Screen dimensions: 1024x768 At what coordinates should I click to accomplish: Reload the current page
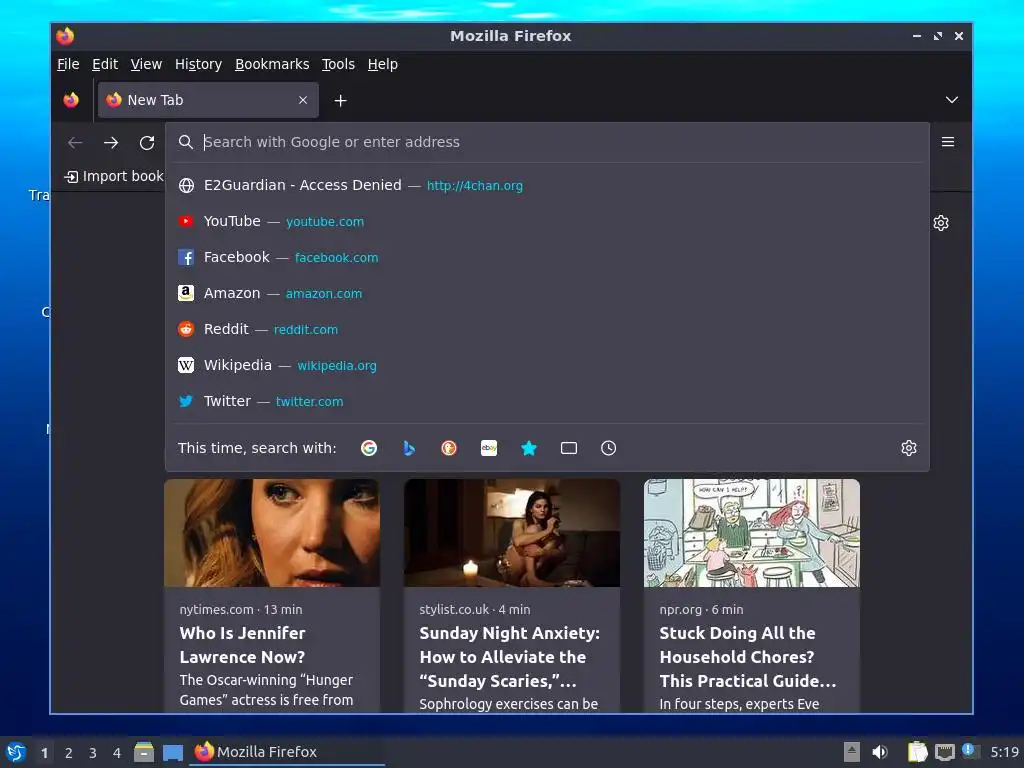[x=147, y=142]
